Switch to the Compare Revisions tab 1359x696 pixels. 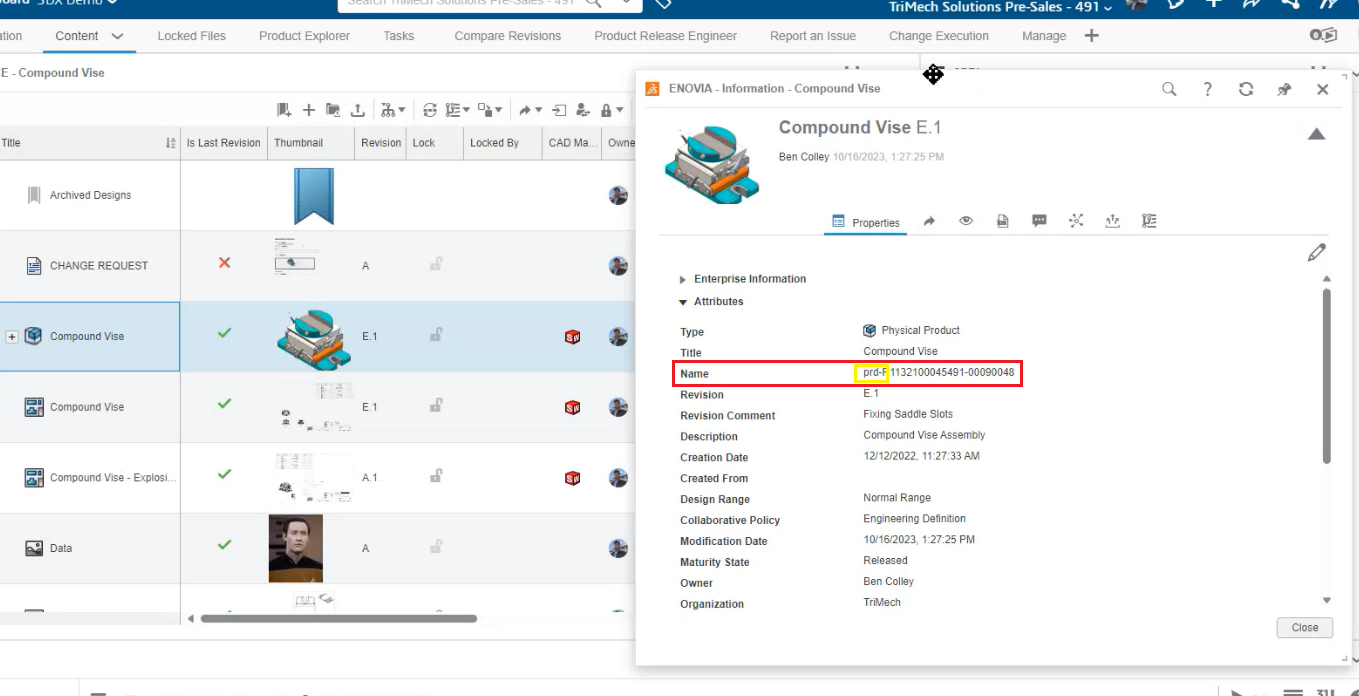coord(508,36)
